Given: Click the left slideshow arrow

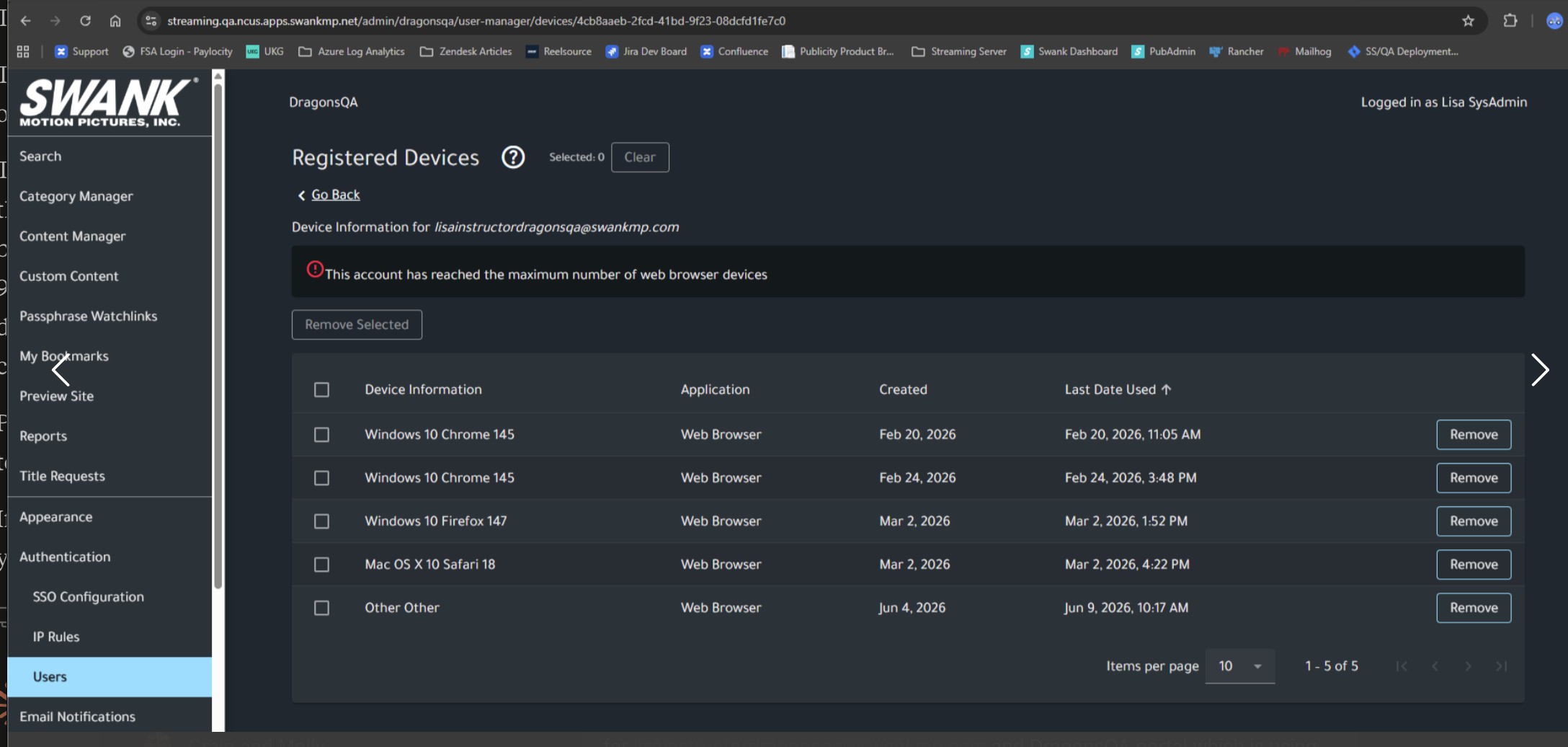Looking at the screenshot, I should click(61, 370).
